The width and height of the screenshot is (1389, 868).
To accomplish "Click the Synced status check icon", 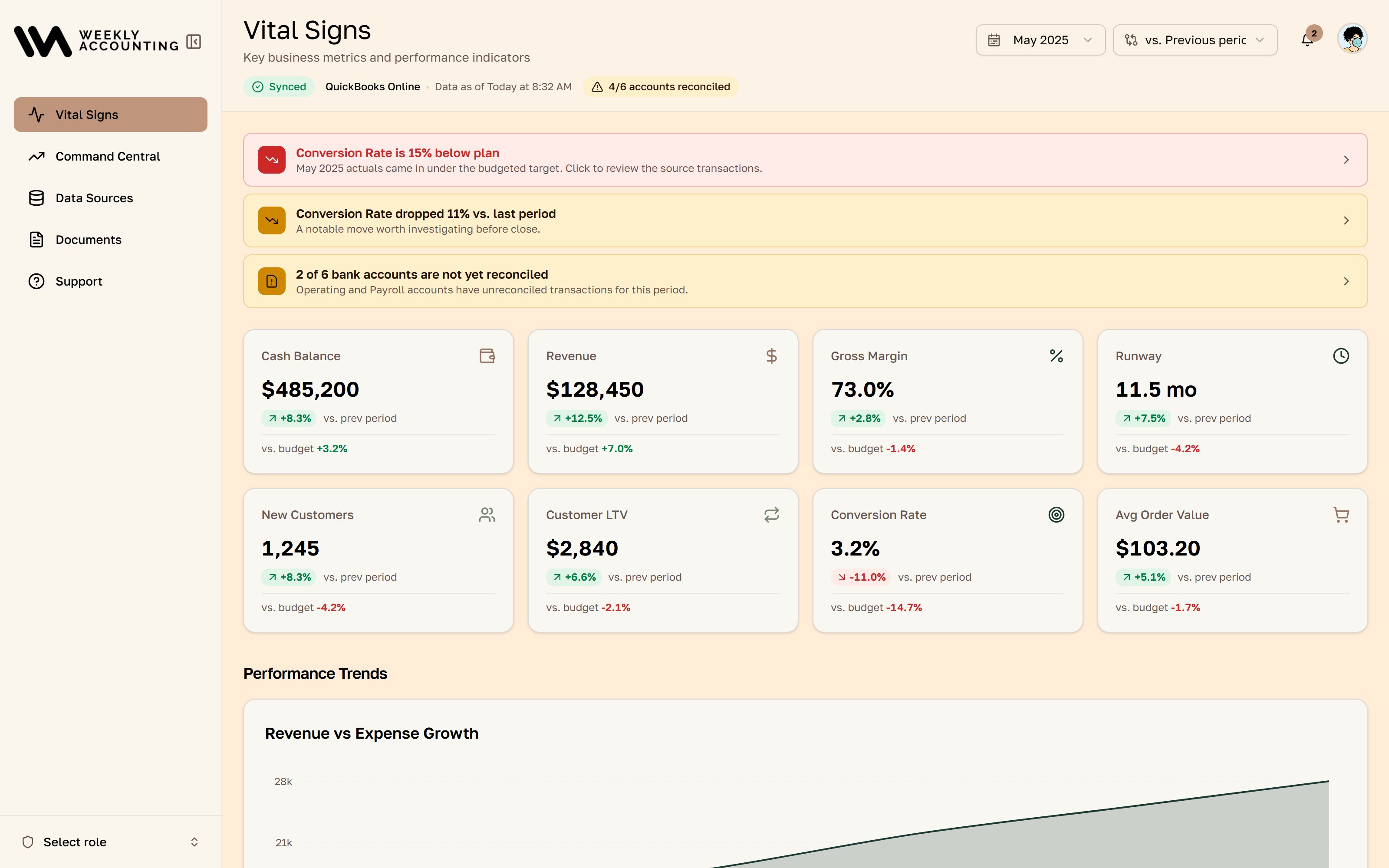I will point(258,87).
